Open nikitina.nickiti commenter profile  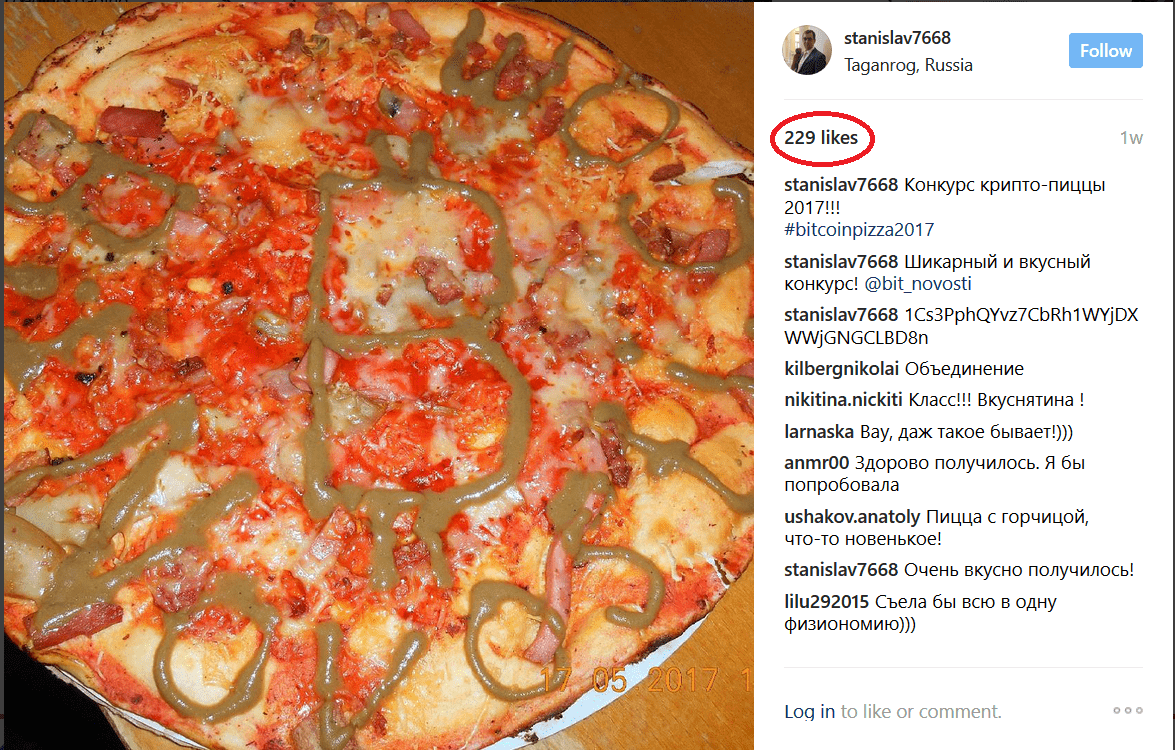pos(843,400)
